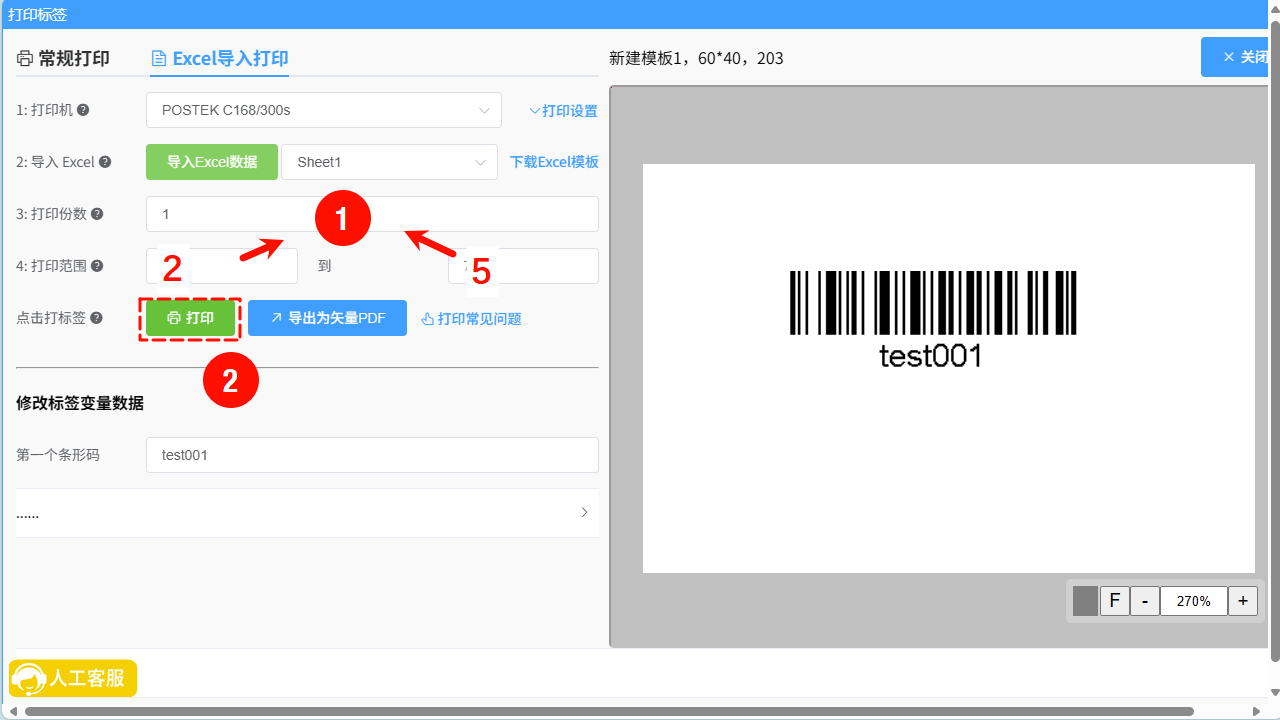This screenshot has width=1280, height=720.
Task: Open the Sheet1 worksheet dropdown
Action: (x=389, y=162)
